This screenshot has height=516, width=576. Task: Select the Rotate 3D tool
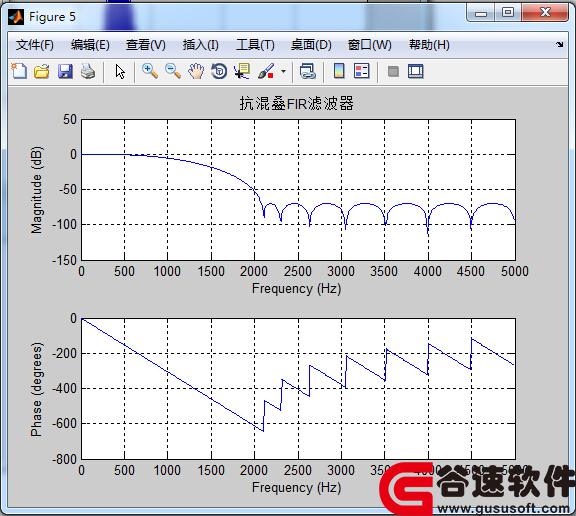click(219, 71)
